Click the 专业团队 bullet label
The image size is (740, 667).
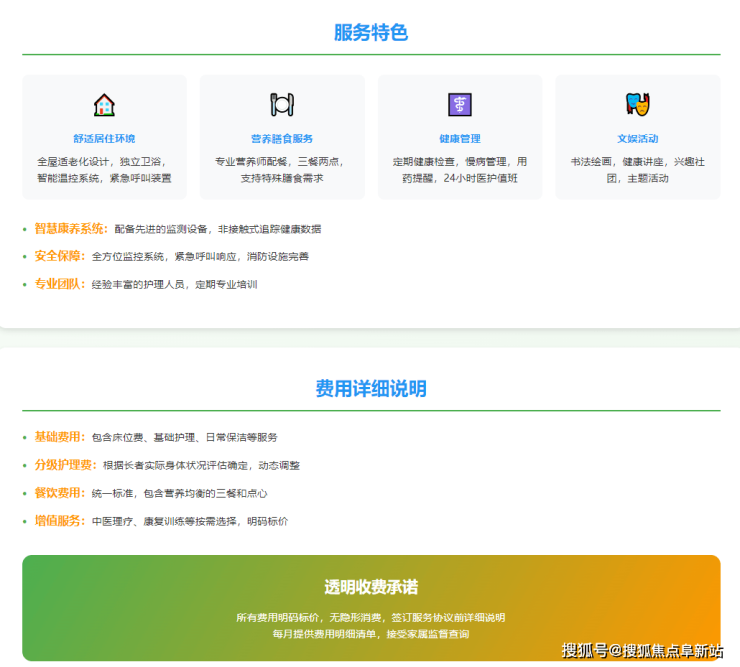point(60,284)
